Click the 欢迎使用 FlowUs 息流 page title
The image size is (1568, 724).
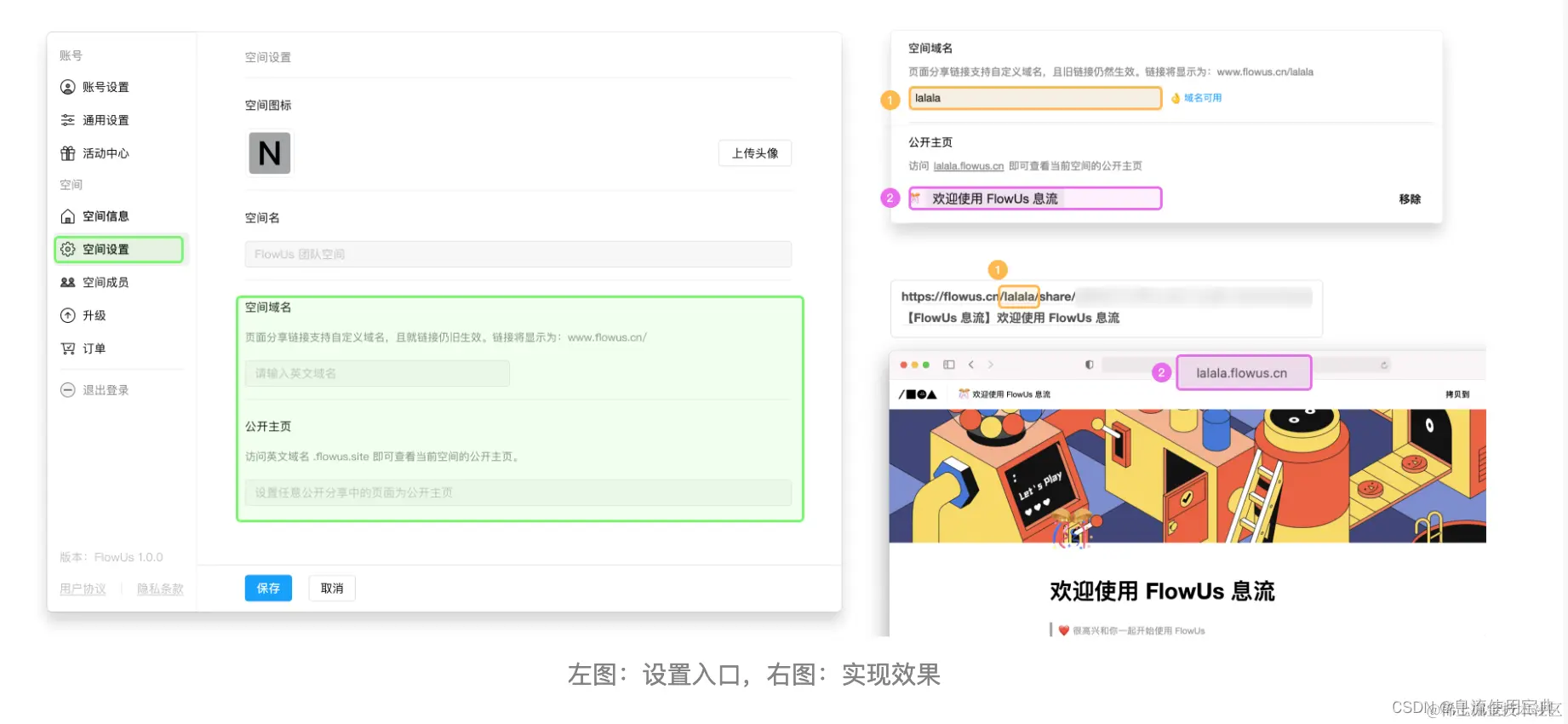[x=1162, y=591]
